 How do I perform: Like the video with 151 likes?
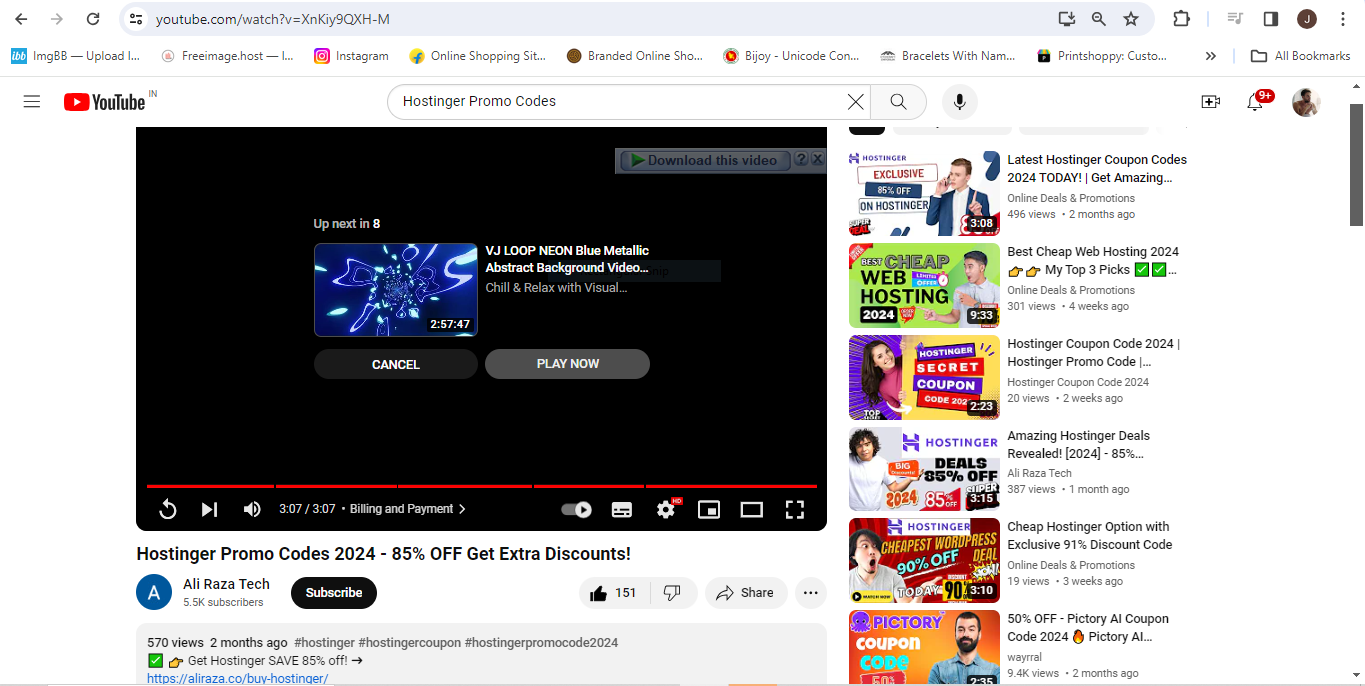(614, 593)
